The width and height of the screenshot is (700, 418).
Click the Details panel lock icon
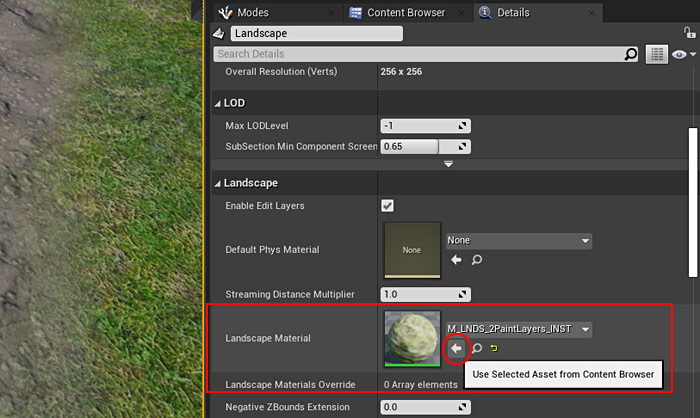click(689, 33)
